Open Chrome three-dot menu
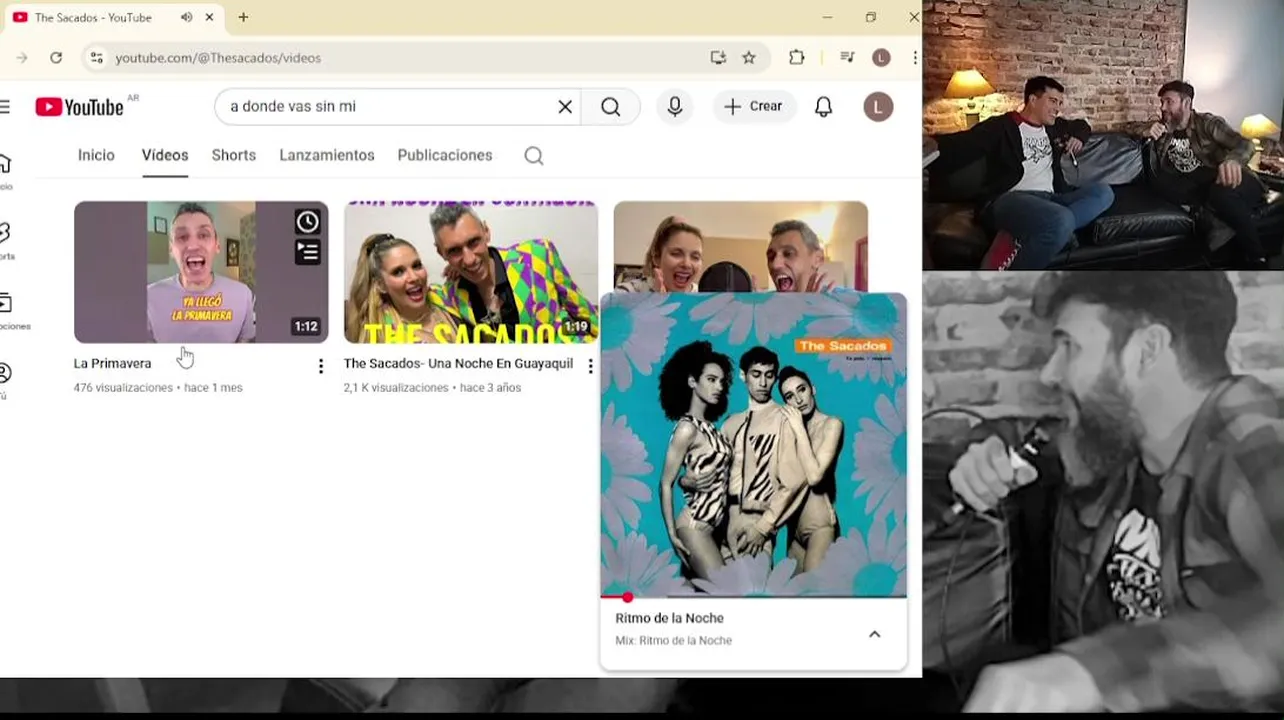1284x720 pixels. click(x=915, y=58)
